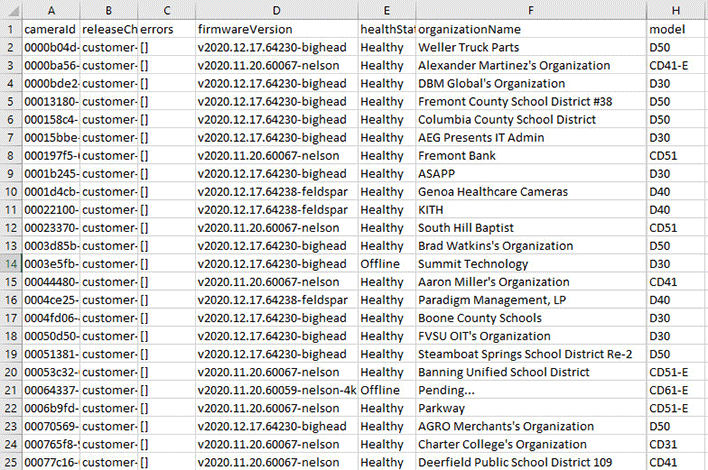Select row 21 header

11,390
